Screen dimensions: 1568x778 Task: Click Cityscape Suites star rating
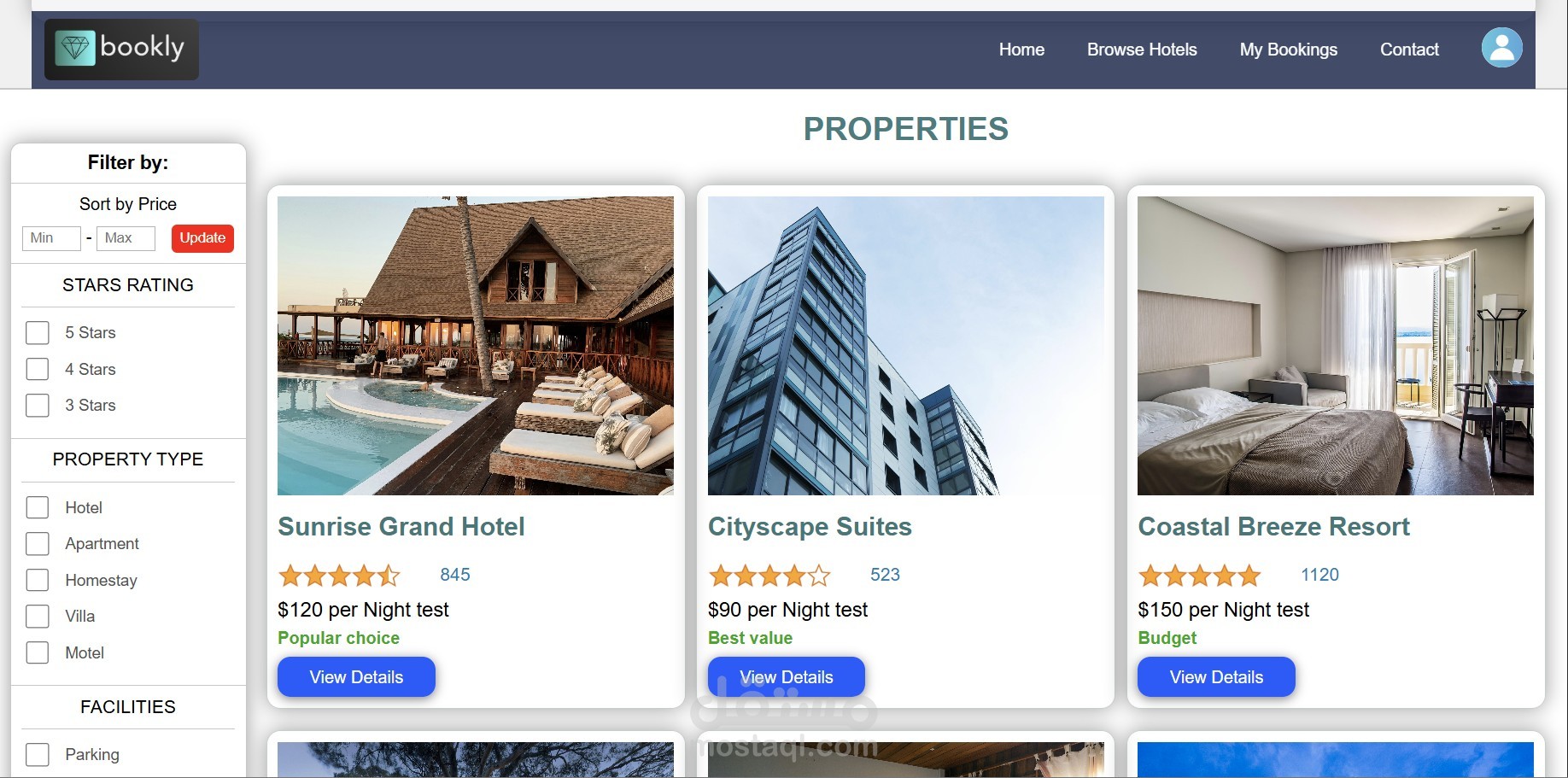[769, 576]
